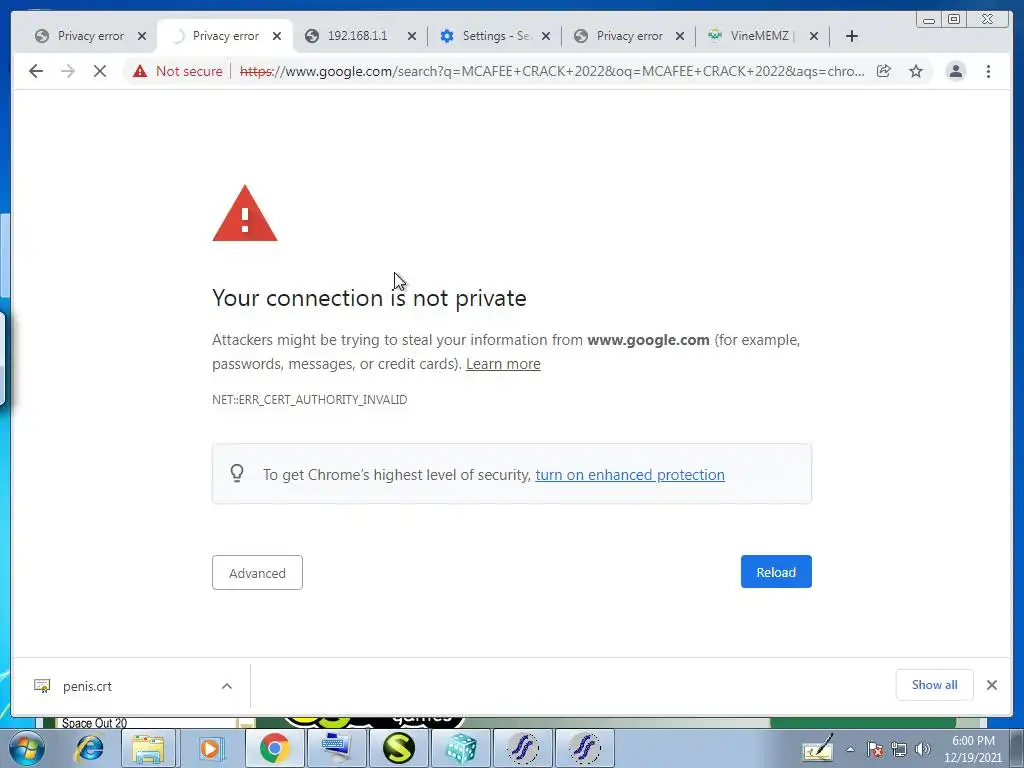Open Chrome three-dot menu

pos(988,71)
